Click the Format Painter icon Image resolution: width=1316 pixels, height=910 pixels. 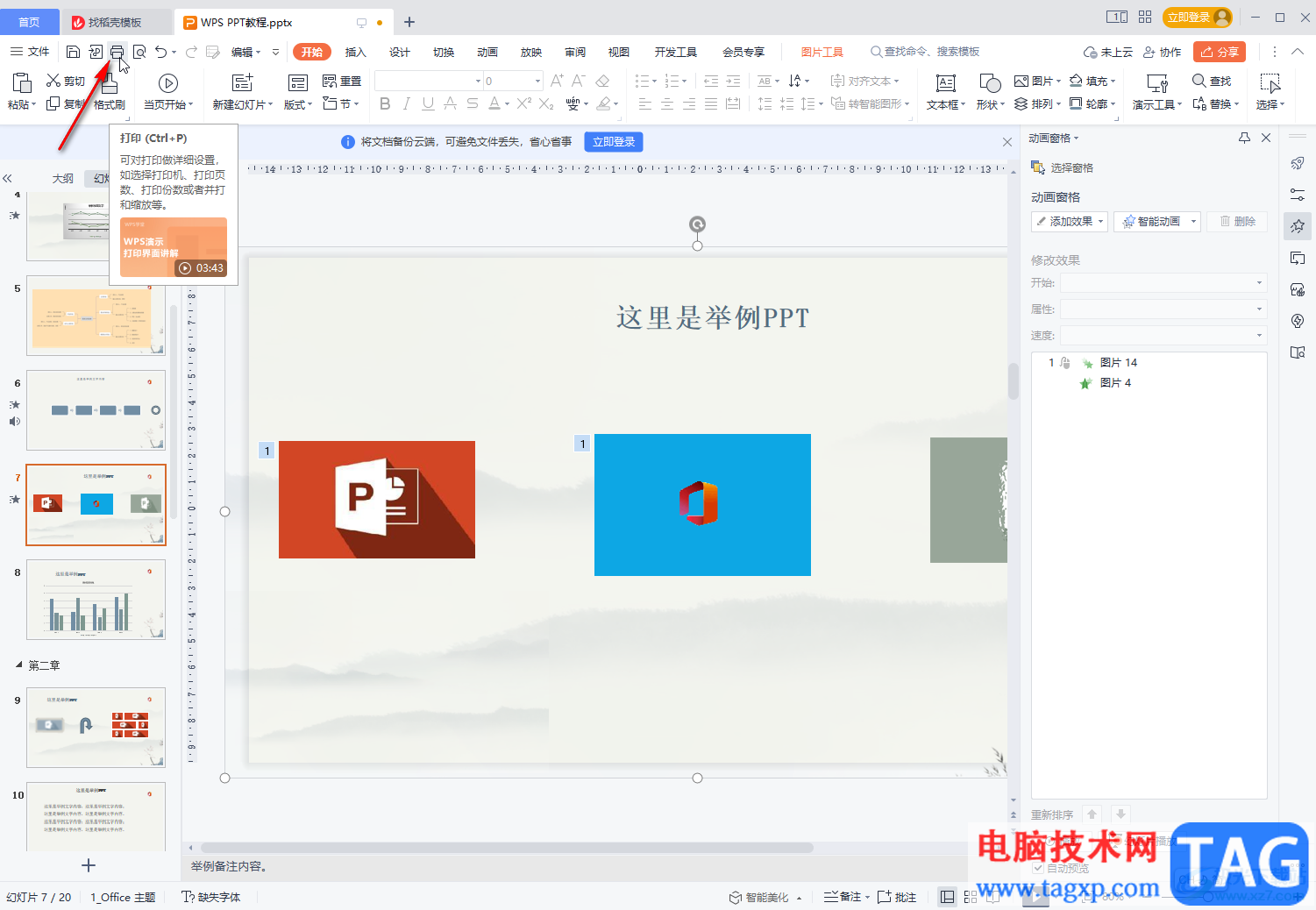click(x=109, y=83)
